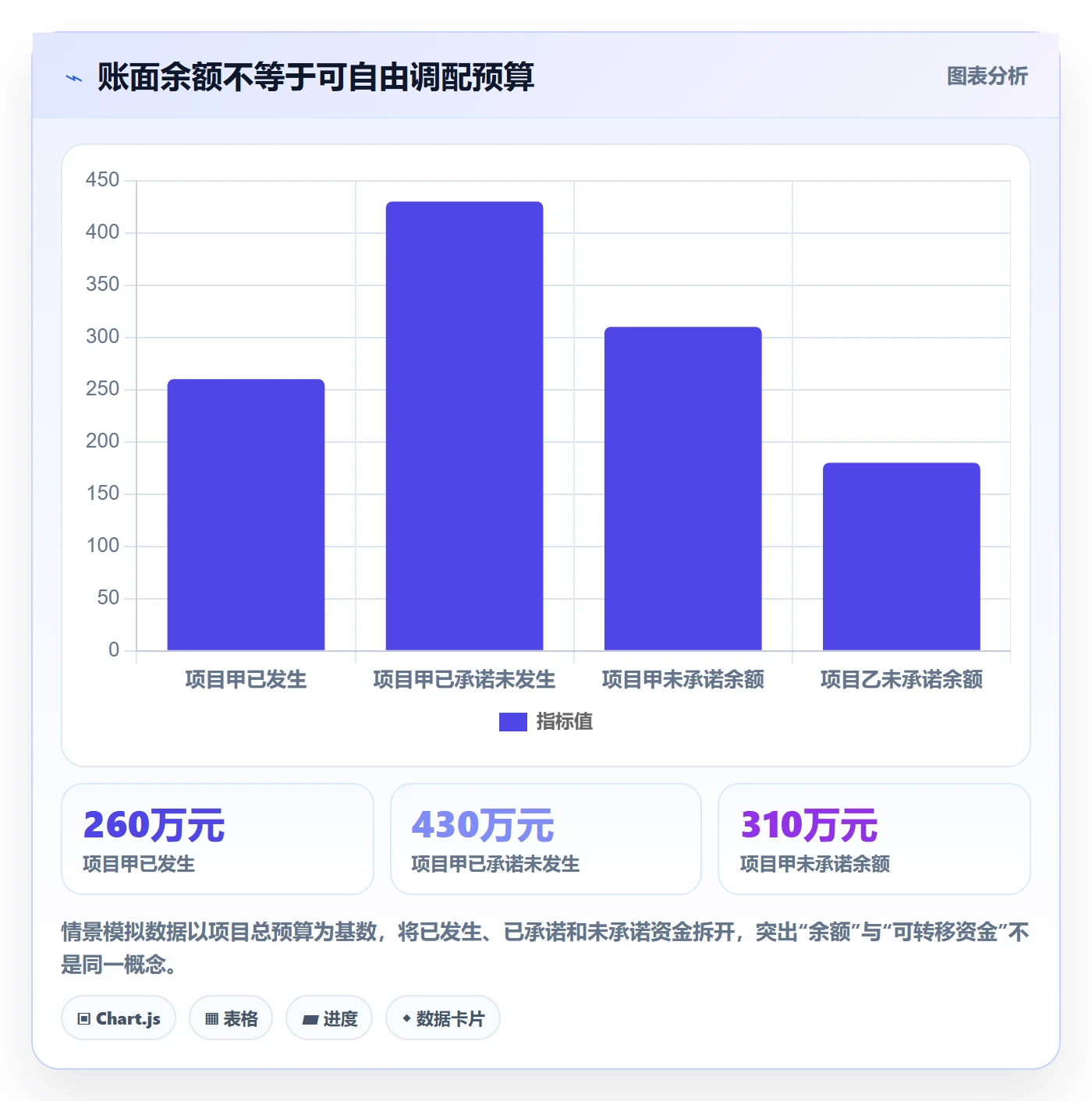Toggle the 指标值 legend color box
The height and width of the screenshot is (1101, 1092).
click(x=513, y=722)
